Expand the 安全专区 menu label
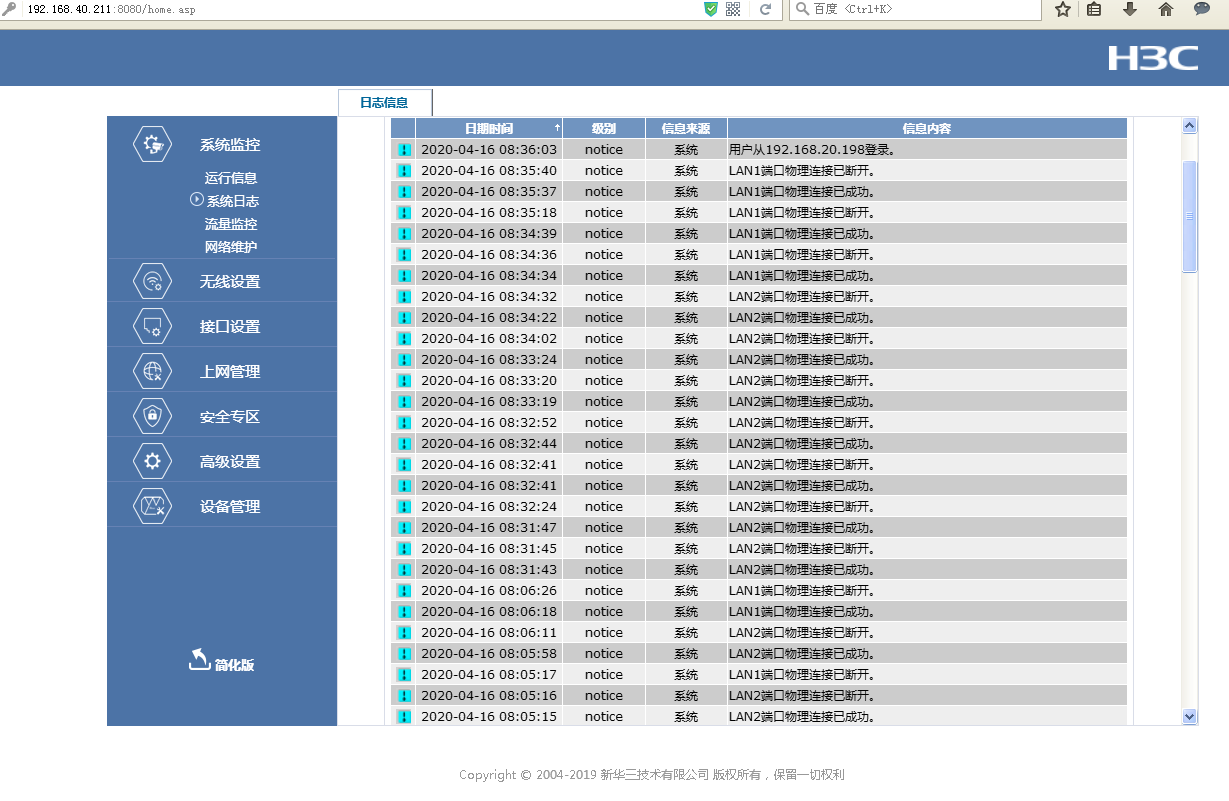Viewport: 1229px width, 801px height. (x=230, y=417)
